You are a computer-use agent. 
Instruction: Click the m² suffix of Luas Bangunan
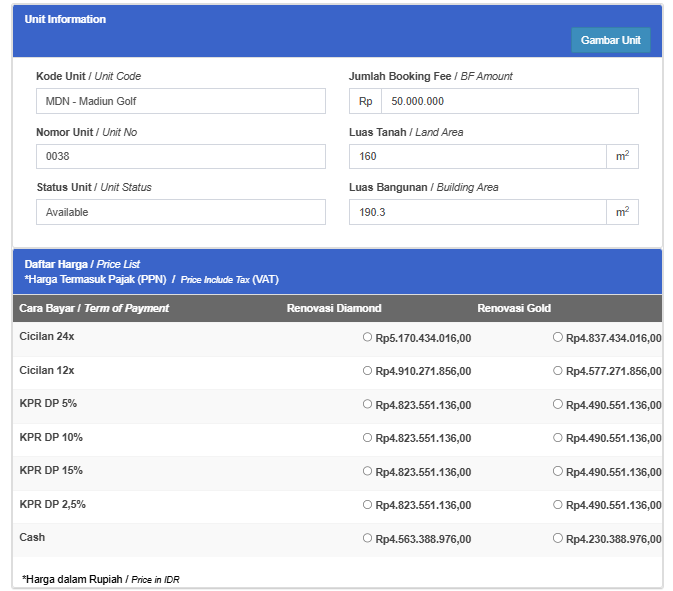pos(622,212)
